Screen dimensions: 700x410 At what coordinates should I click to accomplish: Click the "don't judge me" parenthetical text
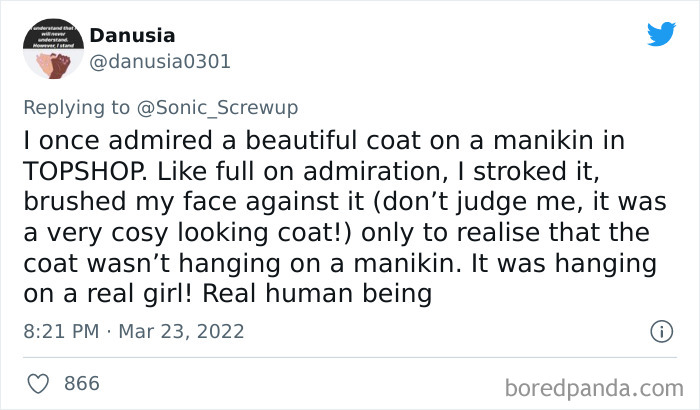point(482,200)
